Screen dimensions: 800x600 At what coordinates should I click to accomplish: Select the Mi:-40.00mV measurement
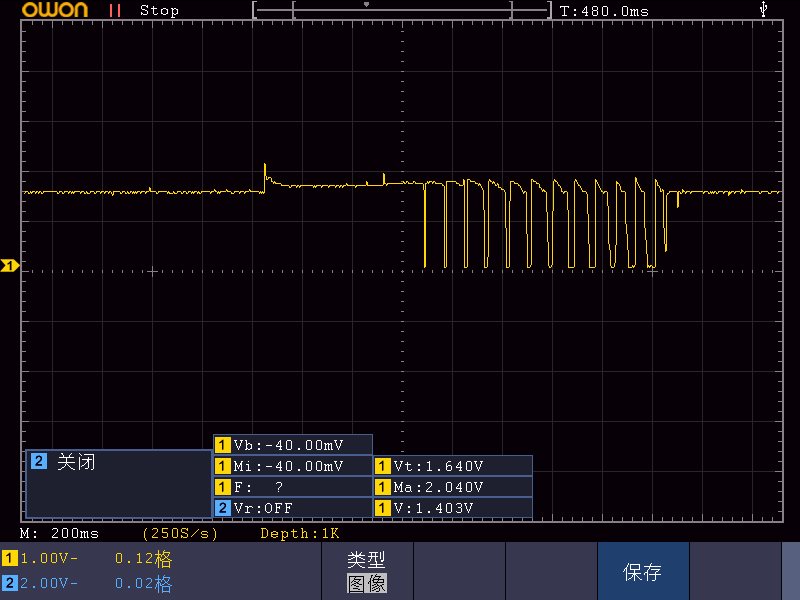click(x=293, y=465)
